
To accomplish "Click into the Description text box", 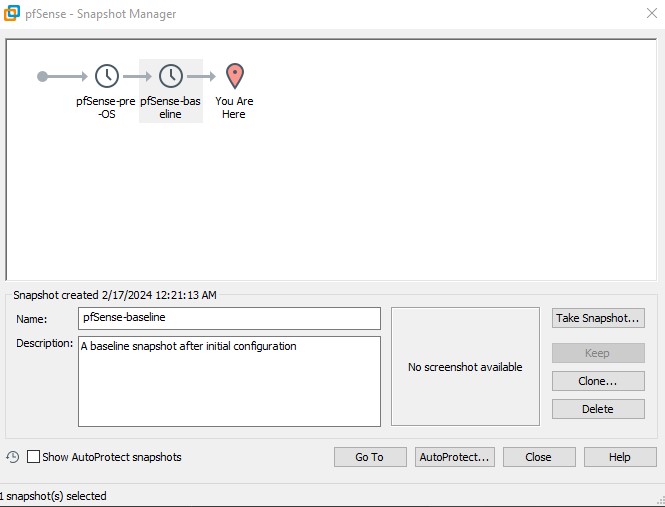I will [x=229, y=381].
